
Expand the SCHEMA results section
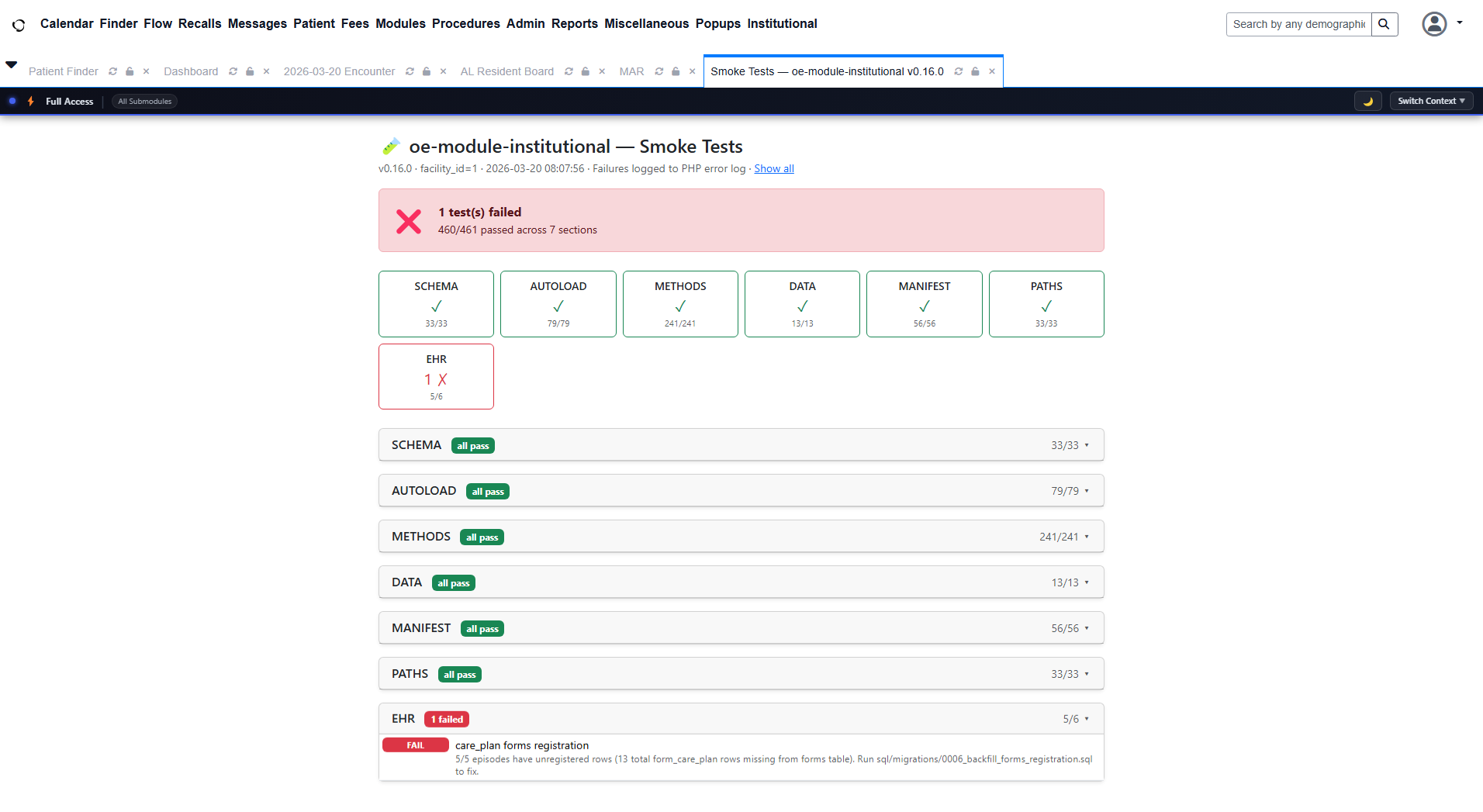pos(741,445)
